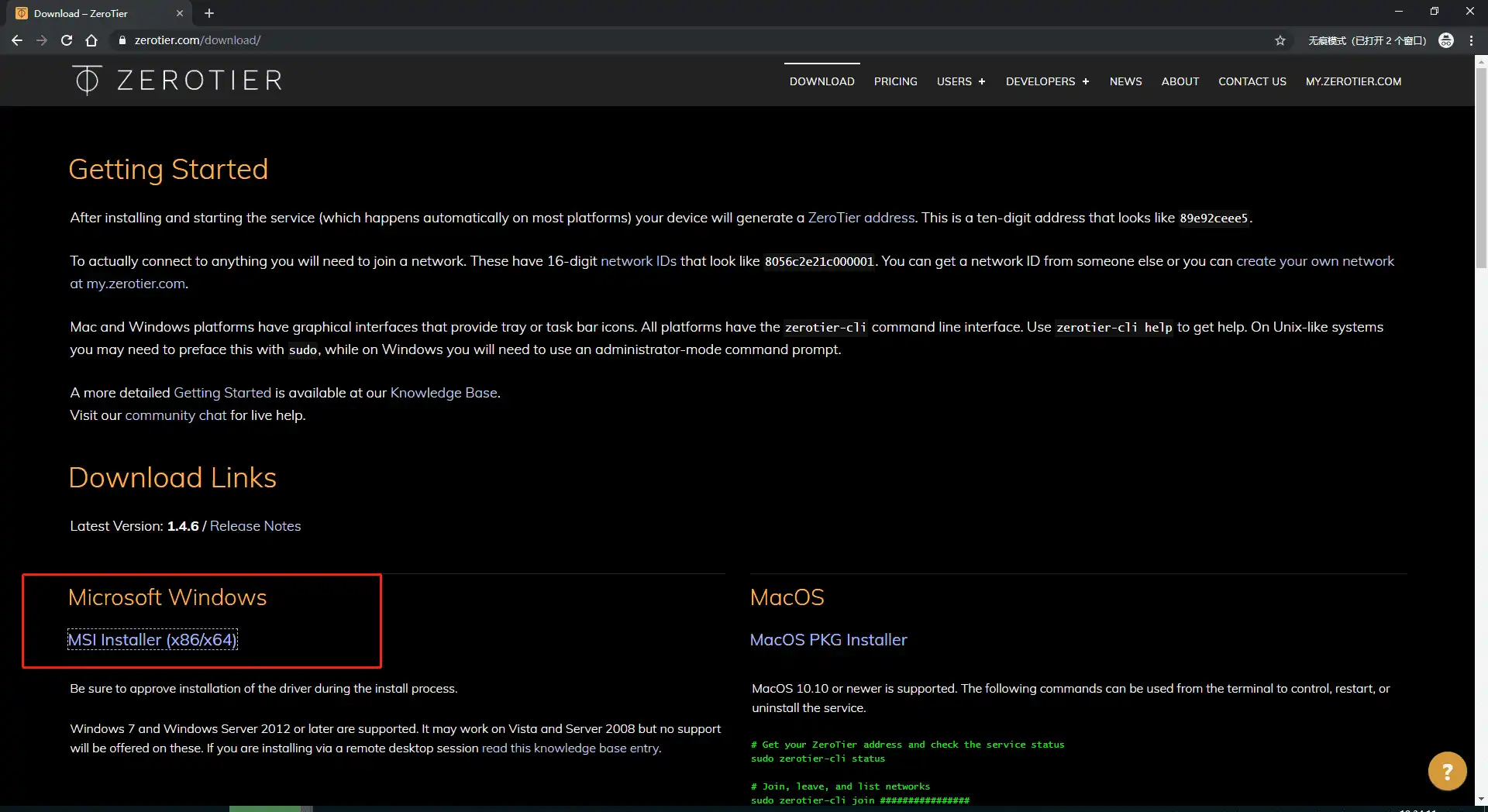Click the scrollbar down arrow
This screenshot has height=812, width=1488.
point(1481,799)
